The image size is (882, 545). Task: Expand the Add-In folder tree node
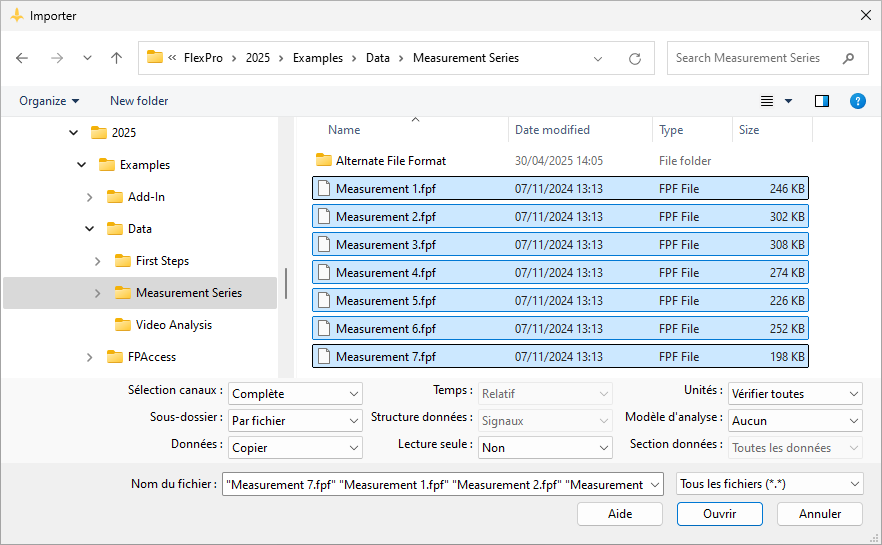point(90,197)
